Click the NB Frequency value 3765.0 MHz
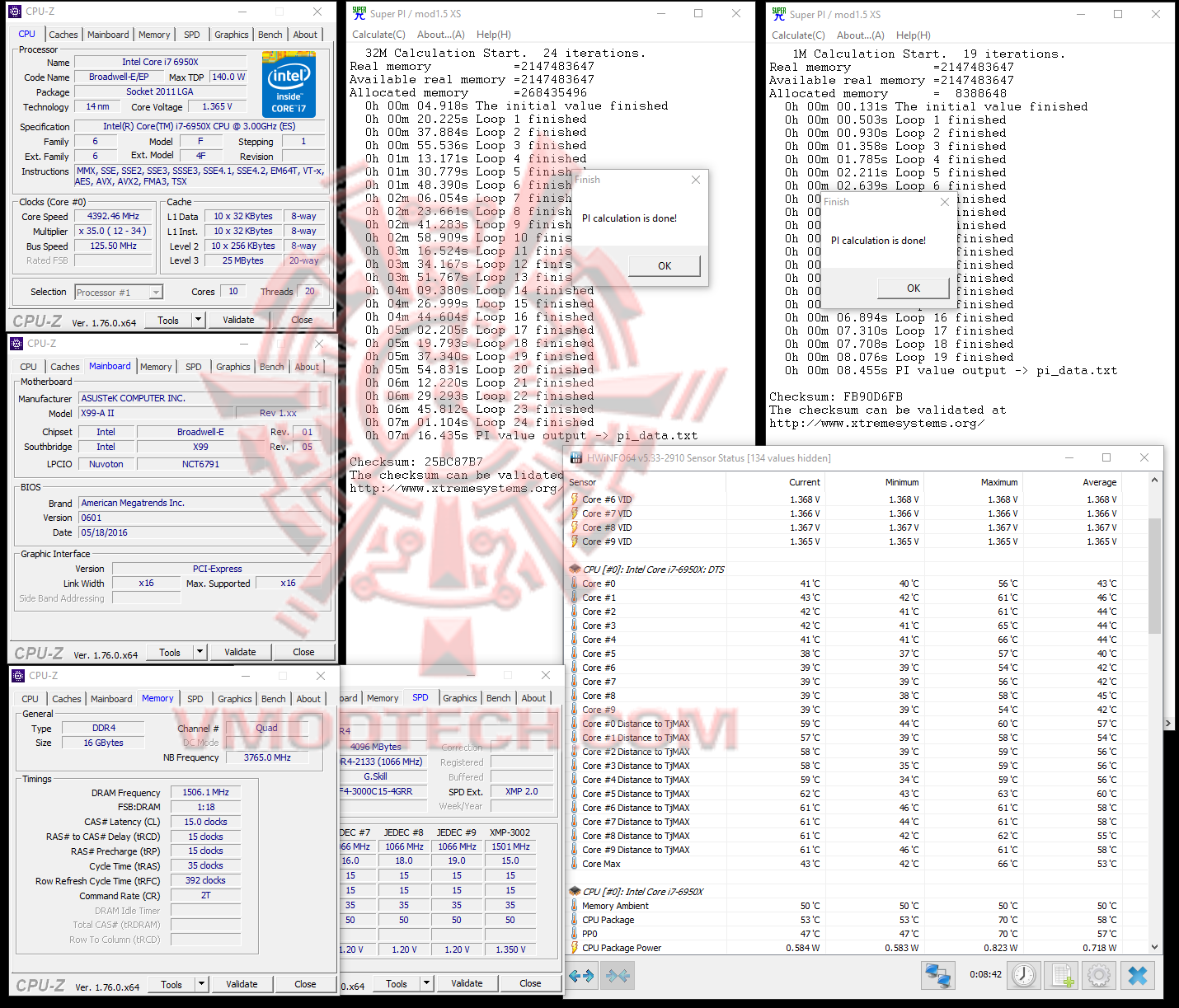Image resolution: width=1179 pixels, height=1008 pixels. point(268,757)
